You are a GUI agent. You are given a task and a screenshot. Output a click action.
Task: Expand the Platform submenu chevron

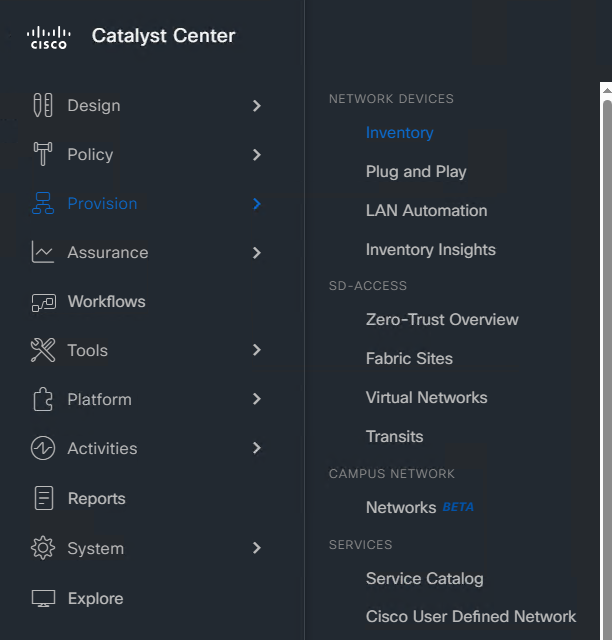point(256,399)
